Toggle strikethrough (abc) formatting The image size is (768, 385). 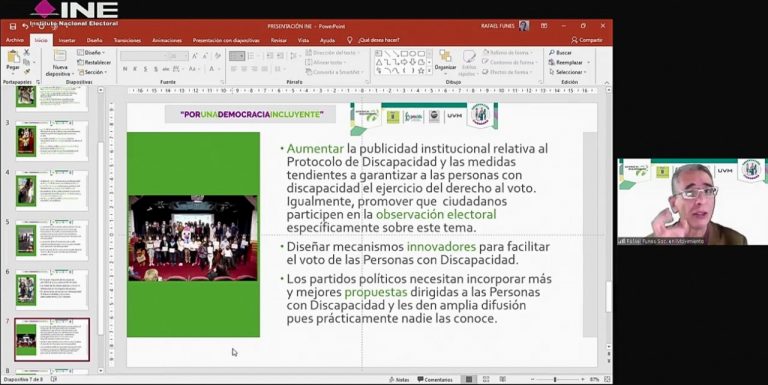pyautogui.click(x=166, y=69)
